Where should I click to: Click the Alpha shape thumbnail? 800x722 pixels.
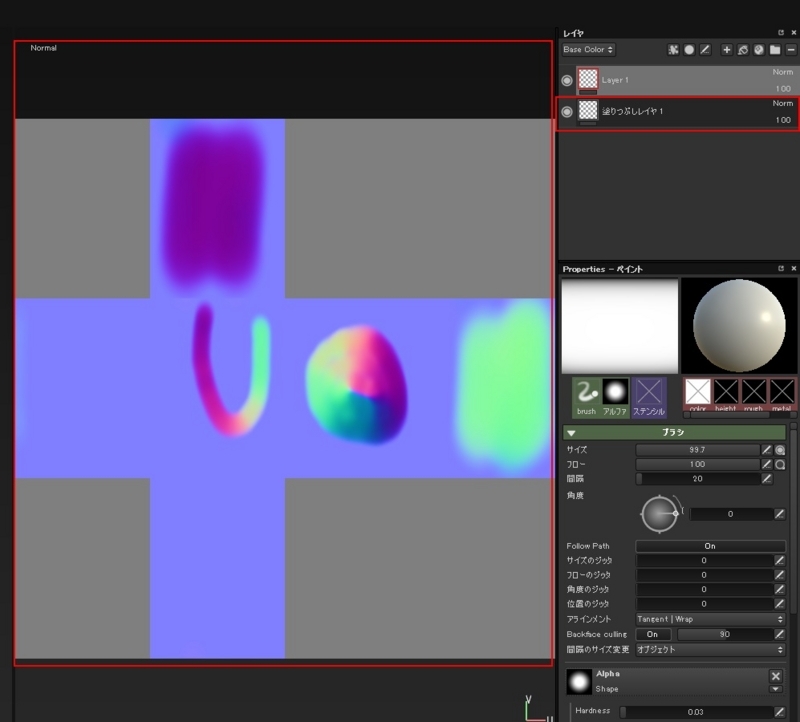coord(579,682)
